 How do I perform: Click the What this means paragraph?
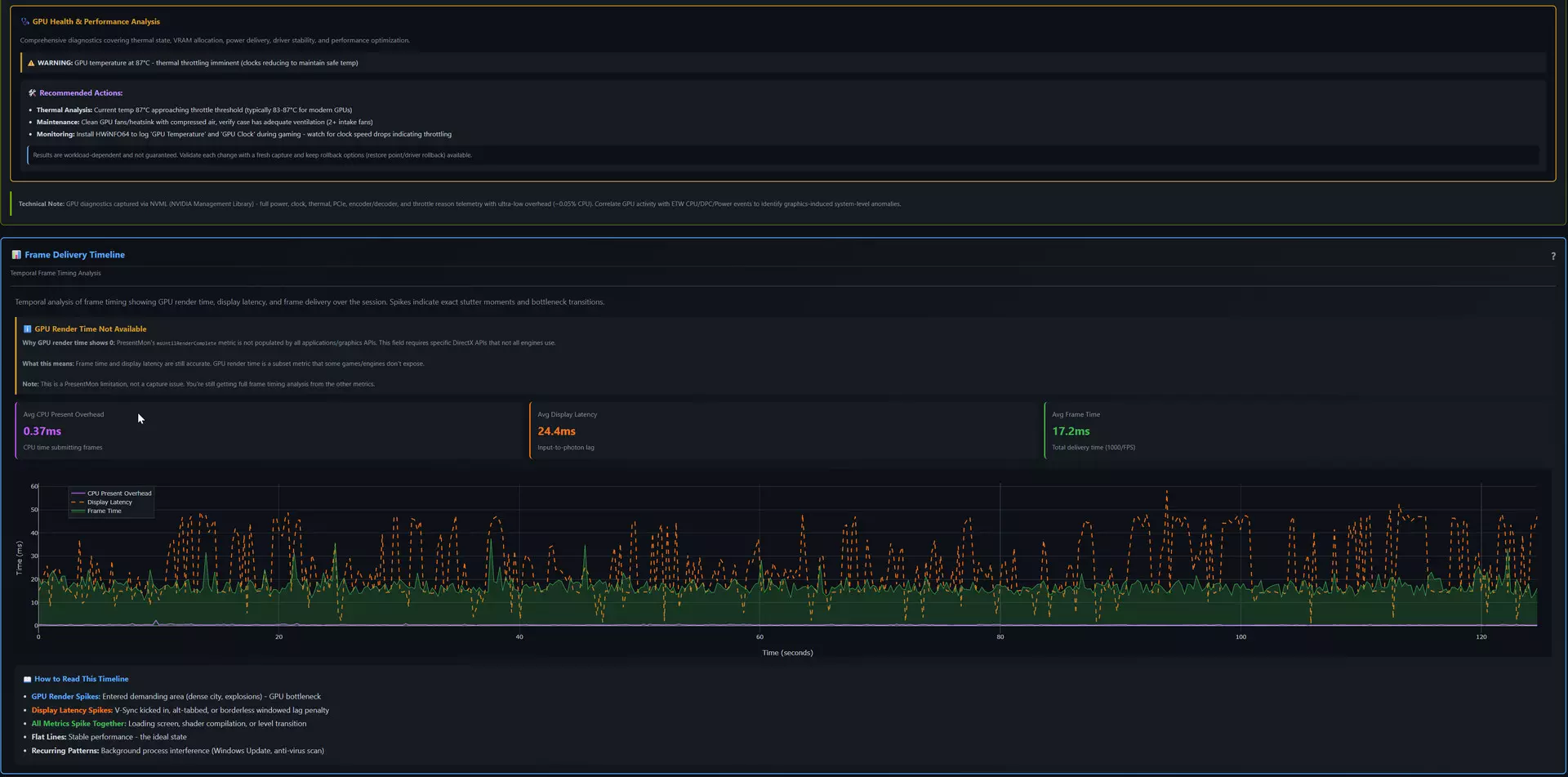(x=223, y=364)
